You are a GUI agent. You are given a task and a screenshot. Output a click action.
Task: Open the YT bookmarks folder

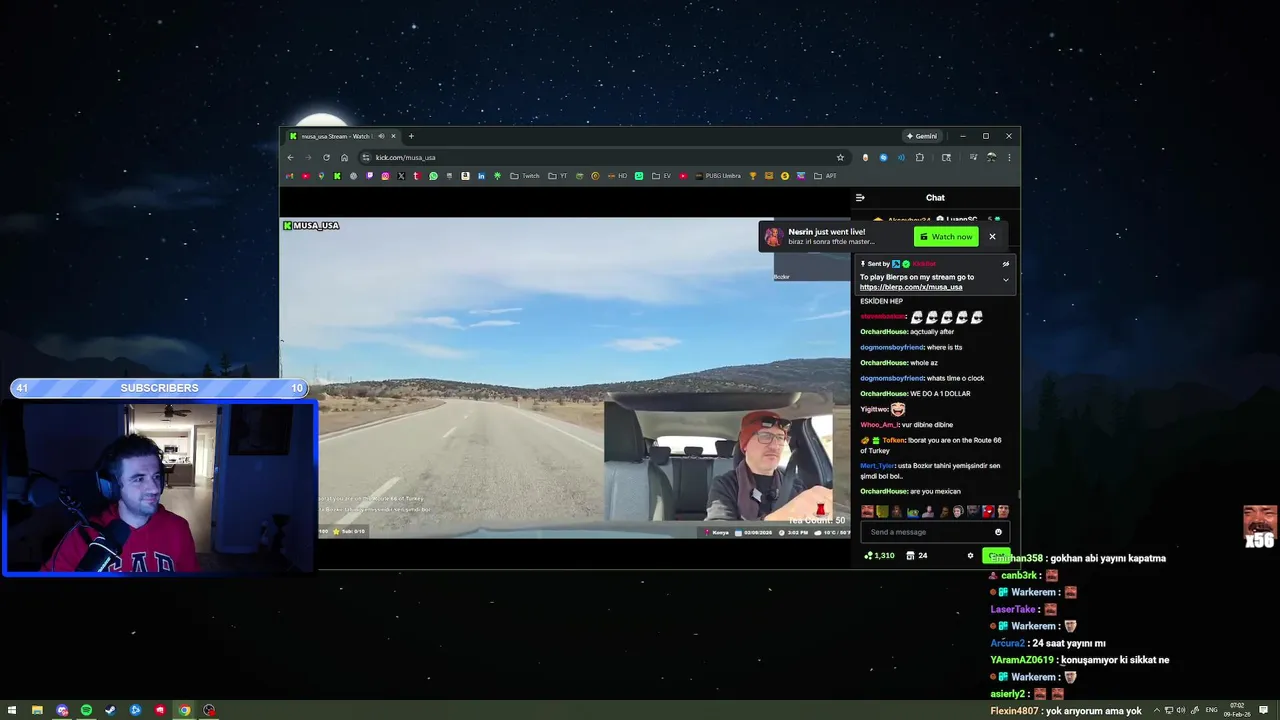(x=558, y=176)
